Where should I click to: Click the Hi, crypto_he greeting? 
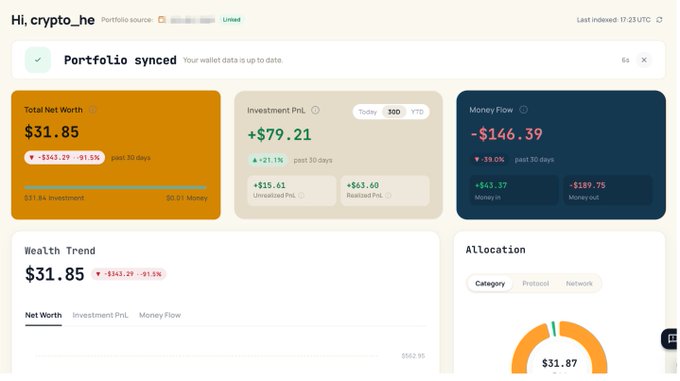click(53, 20)
